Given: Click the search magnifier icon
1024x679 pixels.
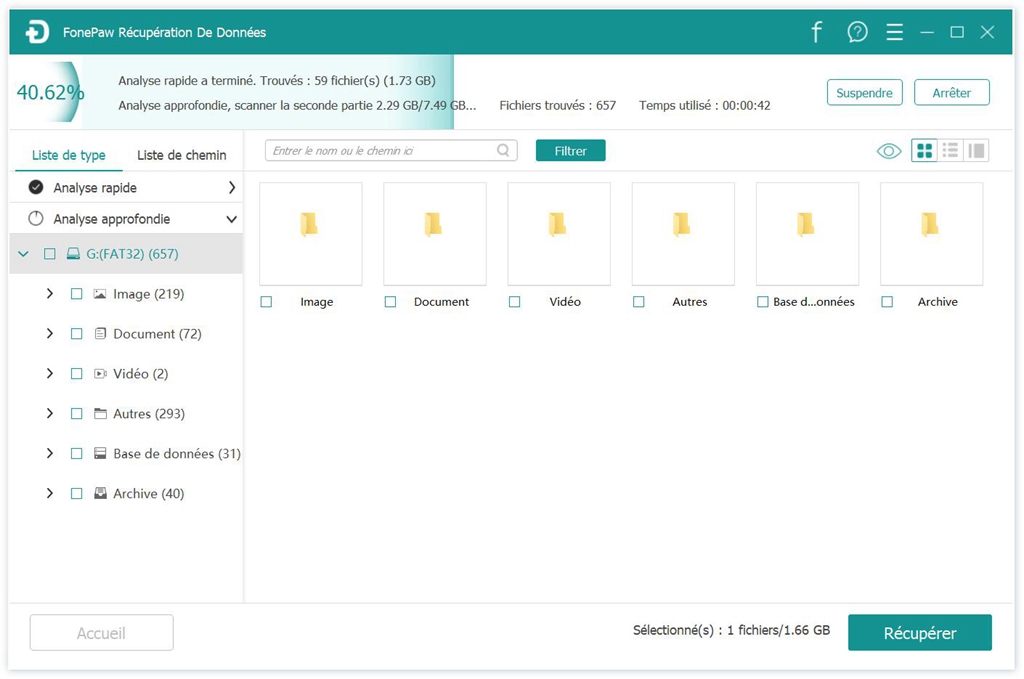Looking at the screenshot, I should tap(503, 150).
